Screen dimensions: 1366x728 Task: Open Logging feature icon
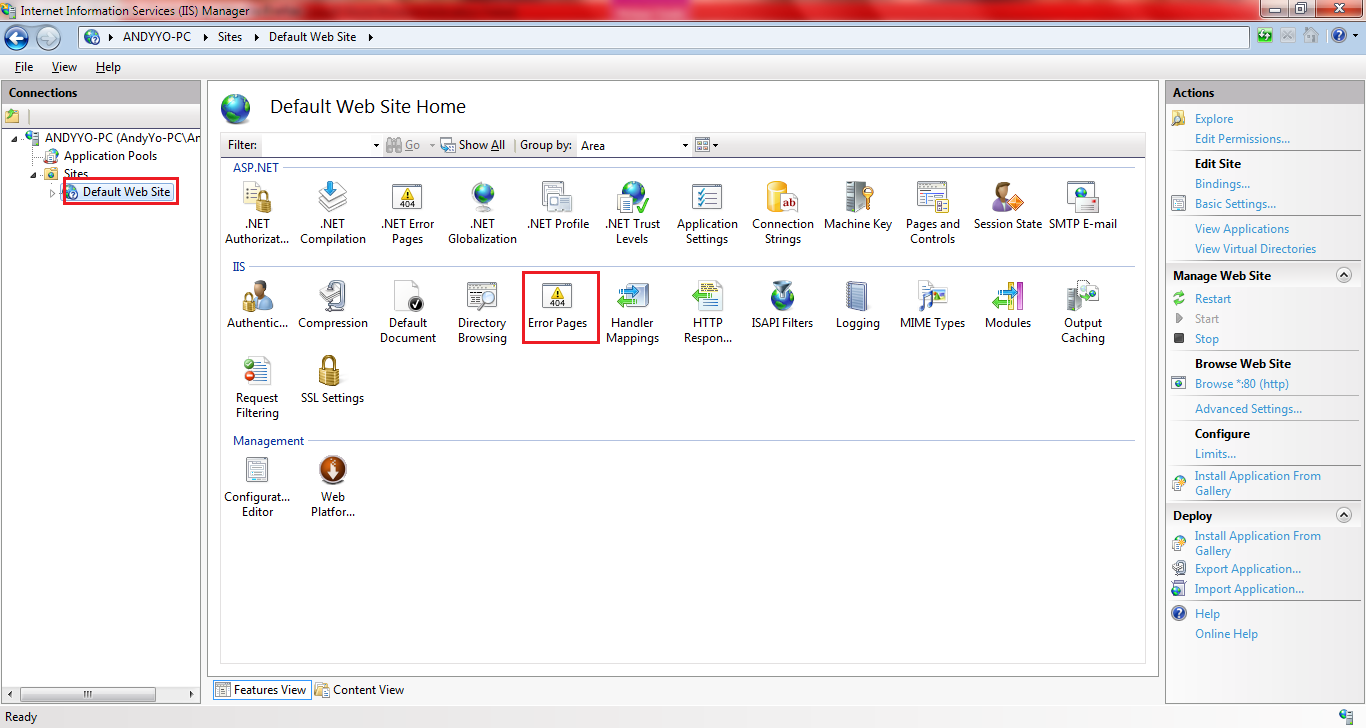[x=858, y=305]
